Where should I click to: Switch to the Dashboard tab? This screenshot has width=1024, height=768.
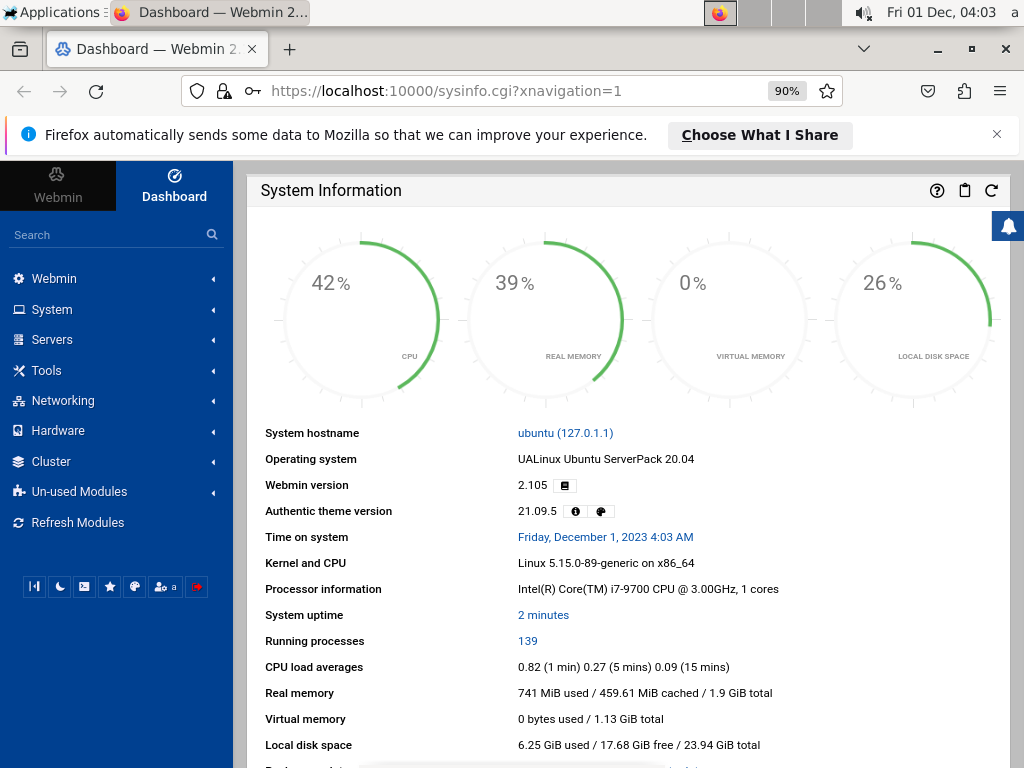point(174,186)
